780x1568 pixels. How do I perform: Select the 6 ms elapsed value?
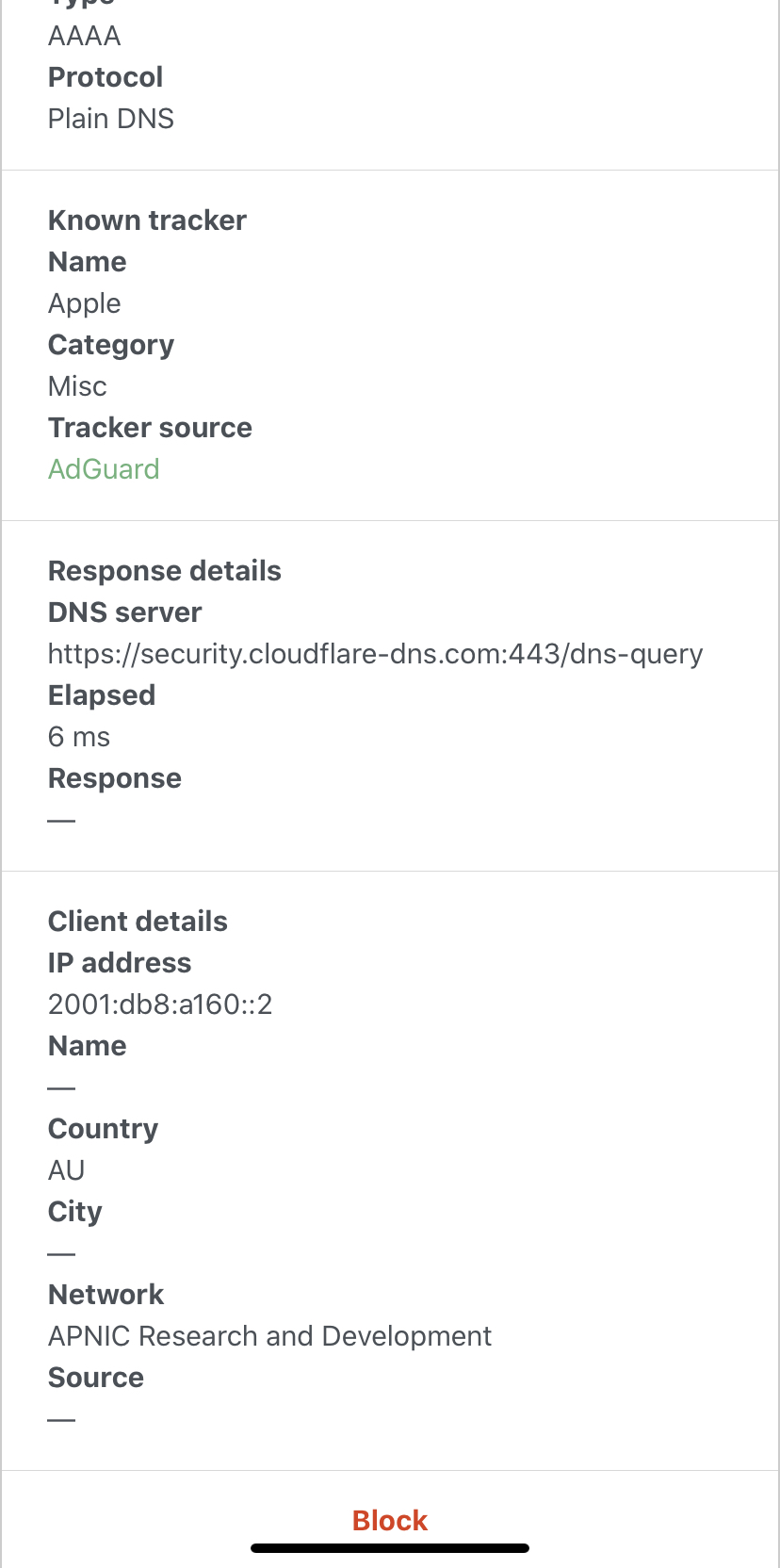(77, 736)
